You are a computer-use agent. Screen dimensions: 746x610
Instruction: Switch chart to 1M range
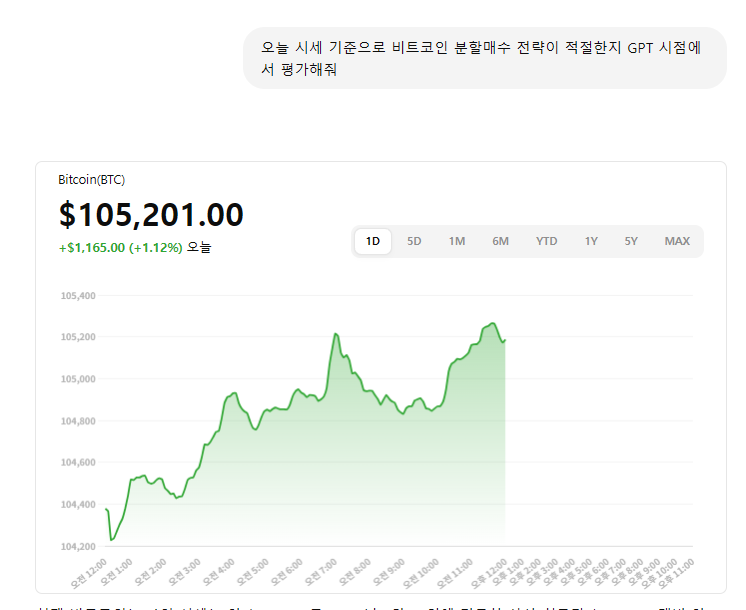[x=457, y=241]
